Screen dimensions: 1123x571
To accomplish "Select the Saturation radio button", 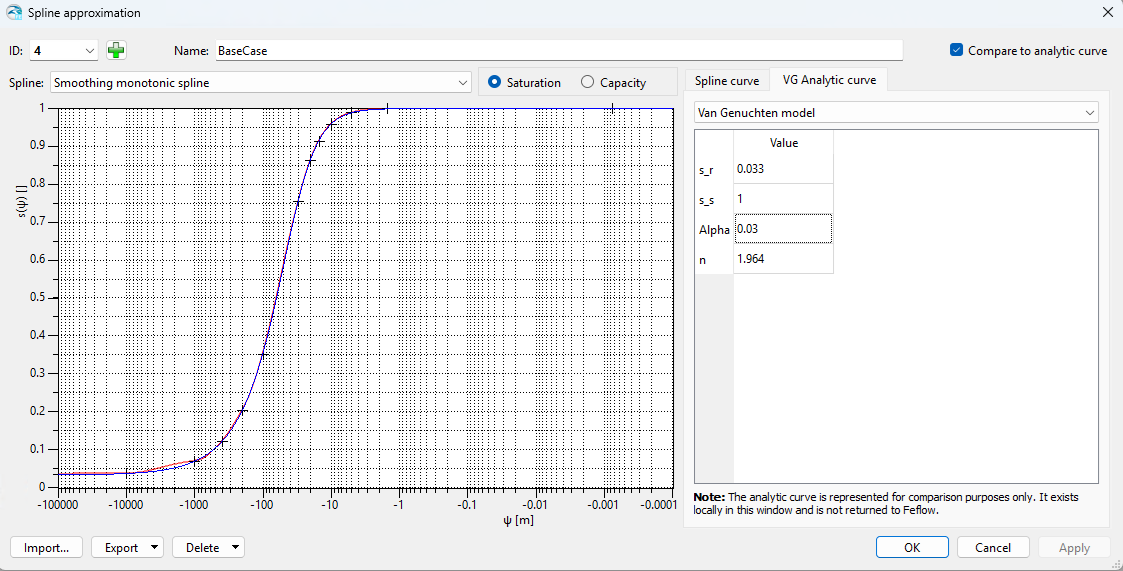I will (x=494, y=83).
